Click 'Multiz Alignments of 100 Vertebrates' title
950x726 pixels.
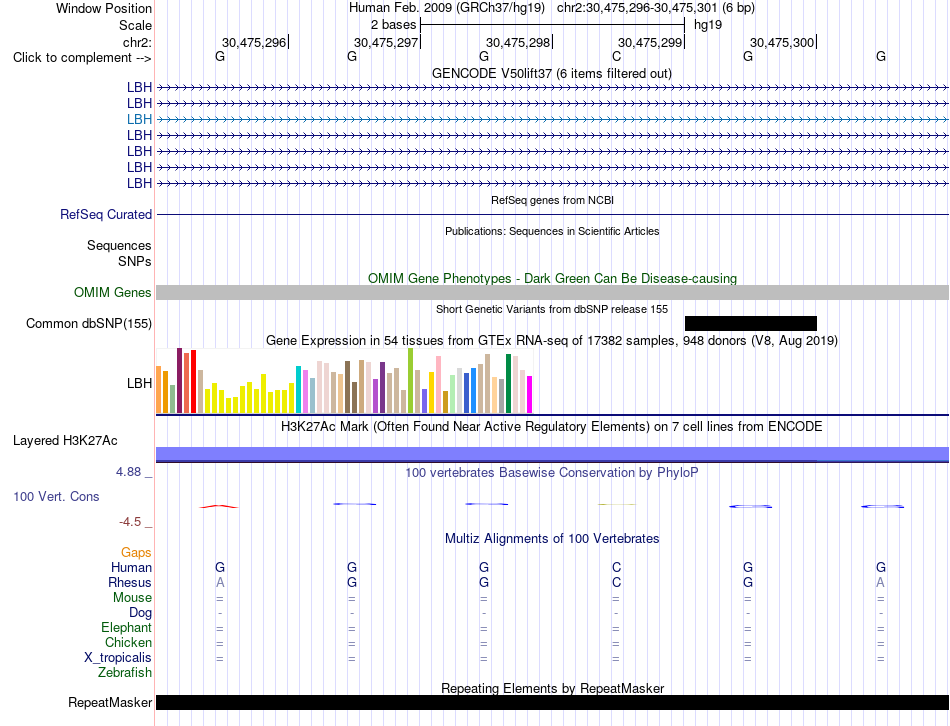click(552, 538)
